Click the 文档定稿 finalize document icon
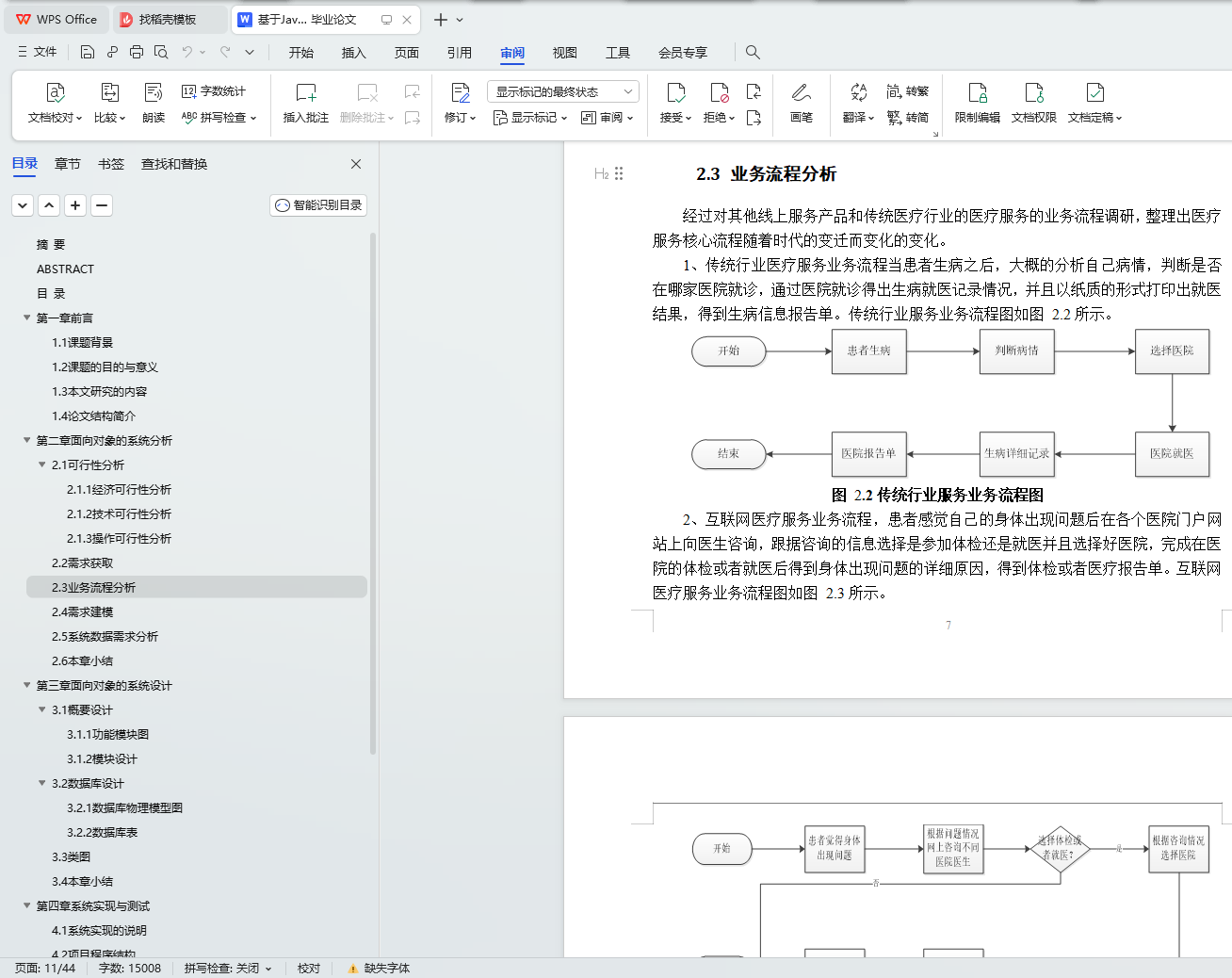Image resolution: width=1232 pixels, height=978 pixels. point(1094,92)
